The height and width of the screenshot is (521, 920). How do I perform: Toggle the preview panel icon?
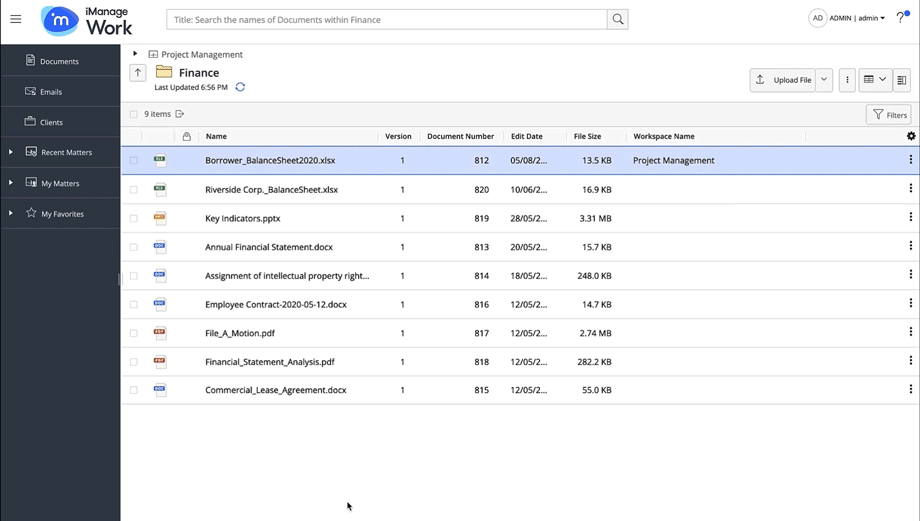pos(901,80)
